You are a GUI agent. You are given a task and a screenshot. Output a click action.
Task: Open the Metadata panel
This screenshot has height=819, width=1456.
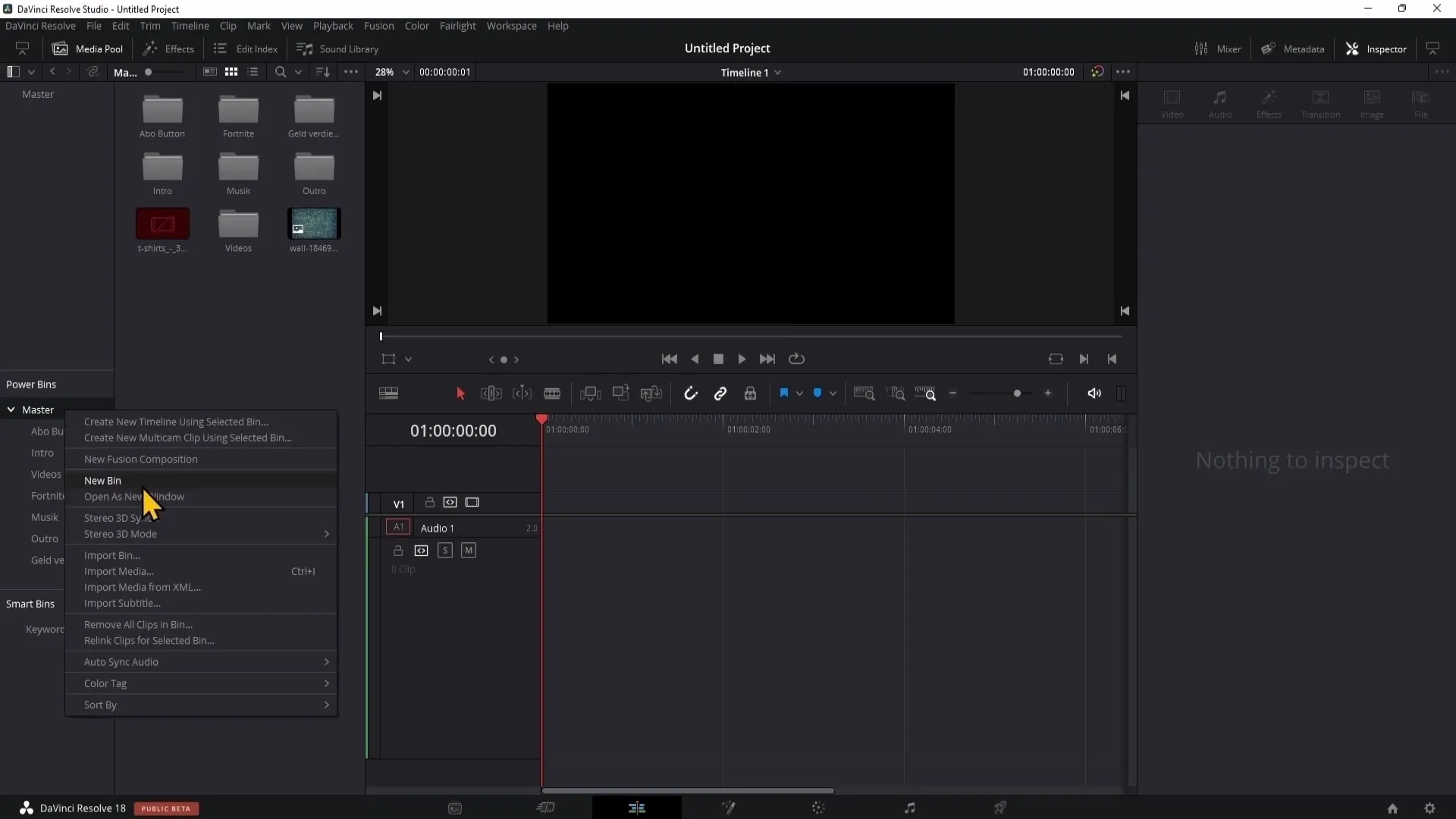pyautogui.click(x=1293, y=49)
